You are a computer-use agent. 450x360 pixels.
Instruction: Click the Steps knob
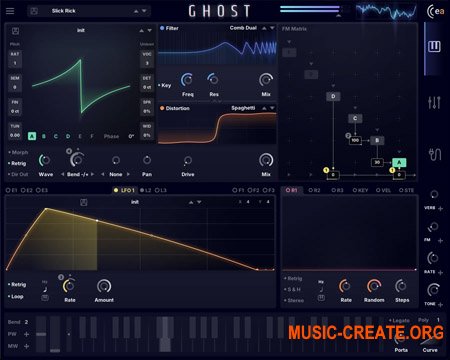click(401, 286)
